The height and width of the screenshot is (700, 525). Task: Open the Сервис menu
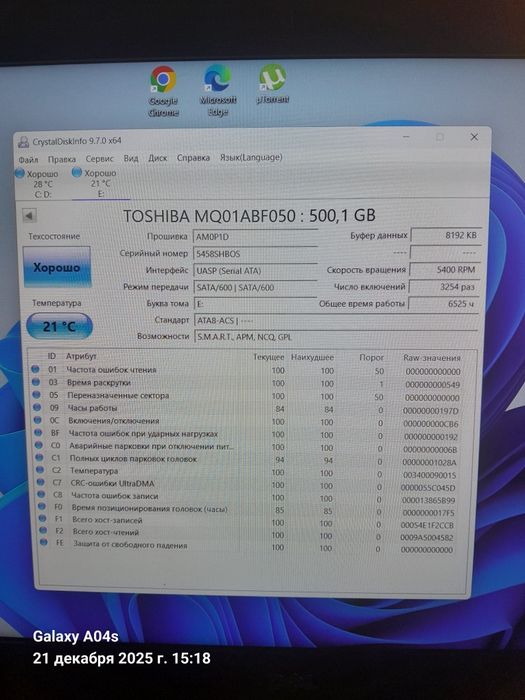click(100, 158)
